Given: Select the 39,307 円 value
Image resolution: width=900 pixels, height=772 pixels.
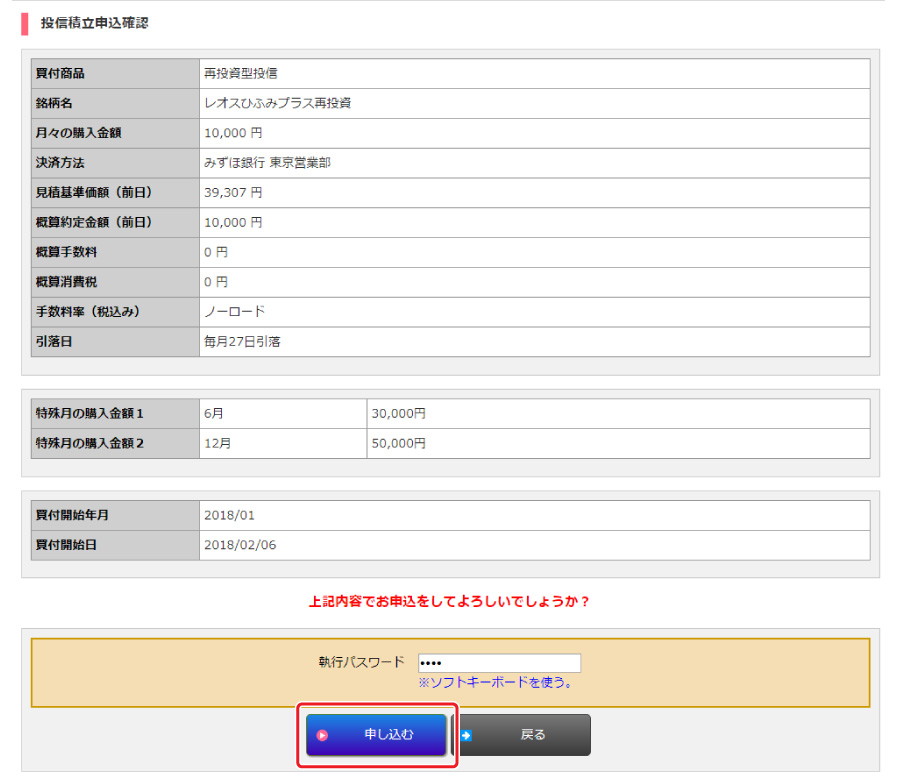Looking at the screenshot, I should pyautogui.click(x=233, y=193).
